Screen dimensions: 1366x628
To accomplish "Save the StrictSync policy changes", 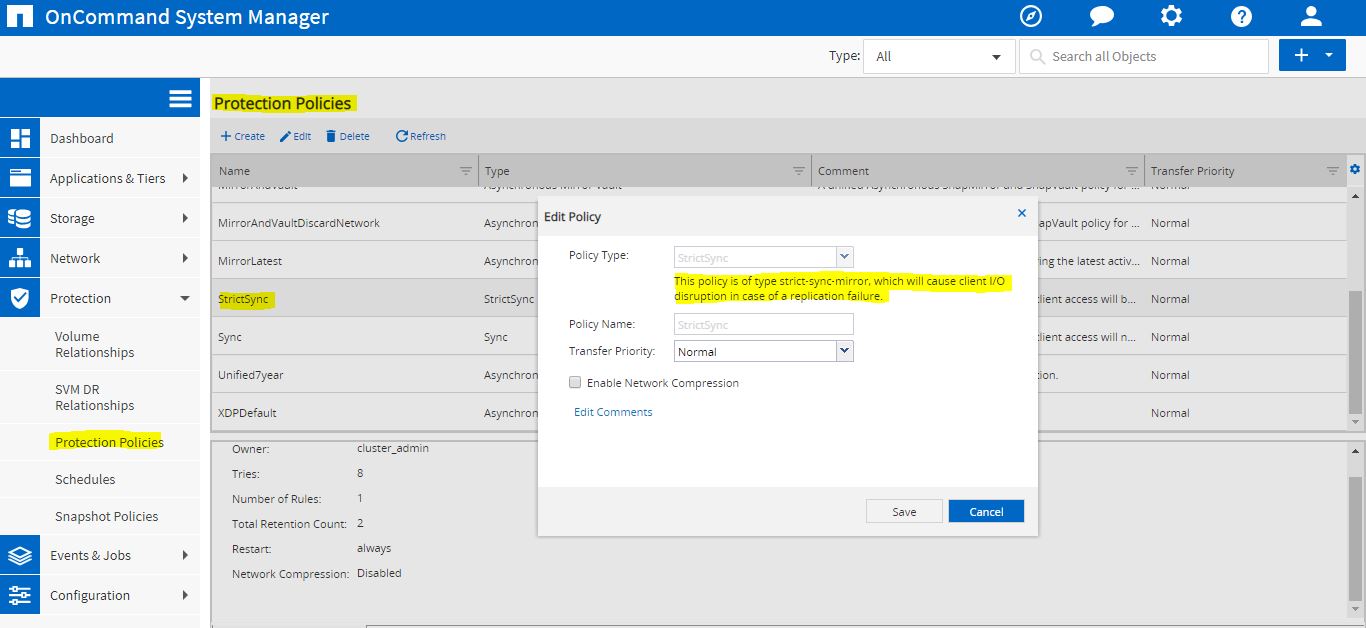I will 903,511.
